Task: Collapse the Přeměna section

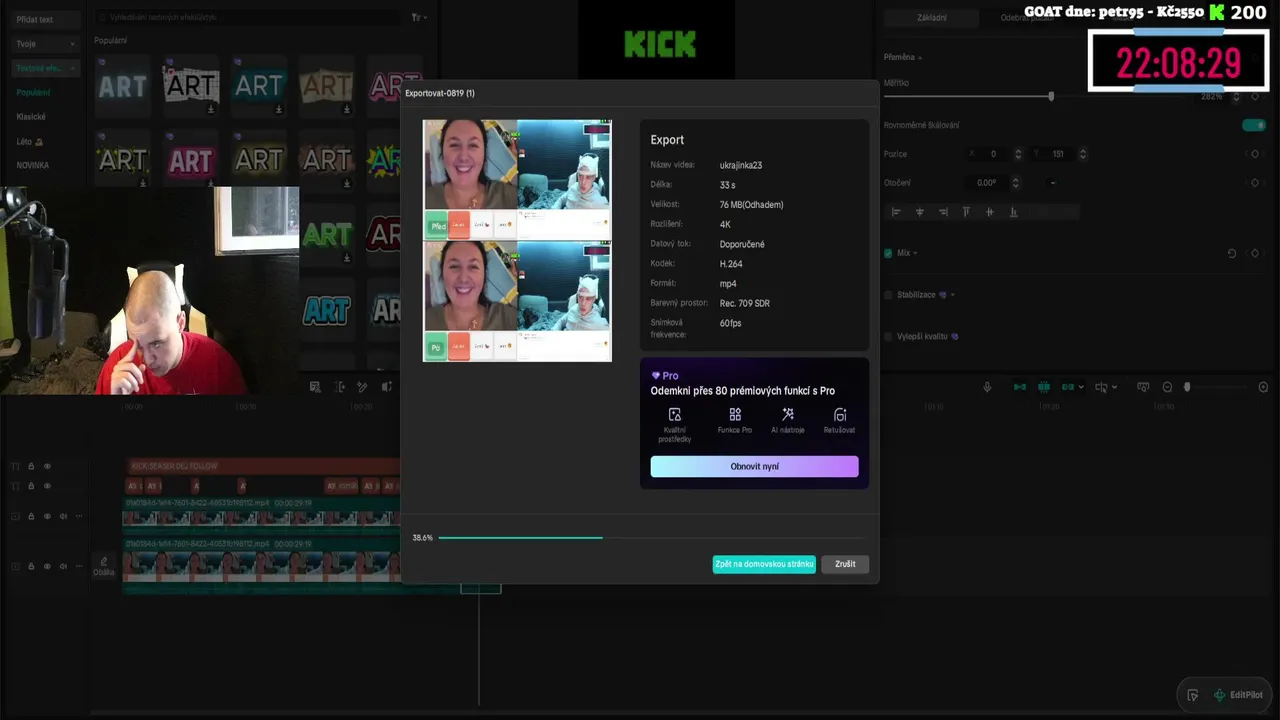Action: click(920, 57)
